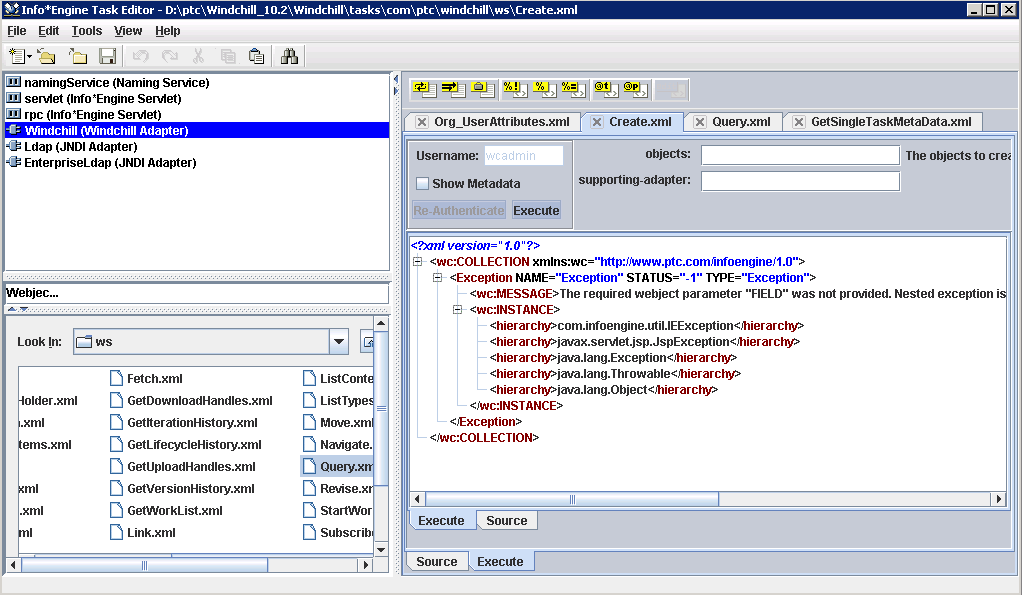This screenshot has height=595, width=1022.
Task: Switch to the bottom Execute tab
Action: (x=500, y=561)
